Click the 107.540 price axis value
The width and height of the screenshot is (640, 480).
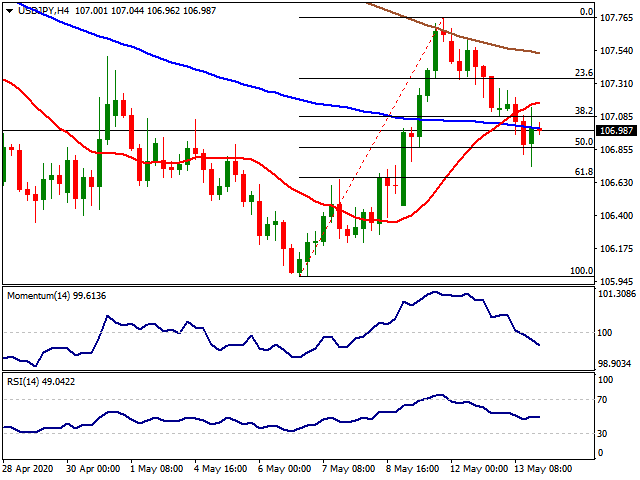(616, 51)
